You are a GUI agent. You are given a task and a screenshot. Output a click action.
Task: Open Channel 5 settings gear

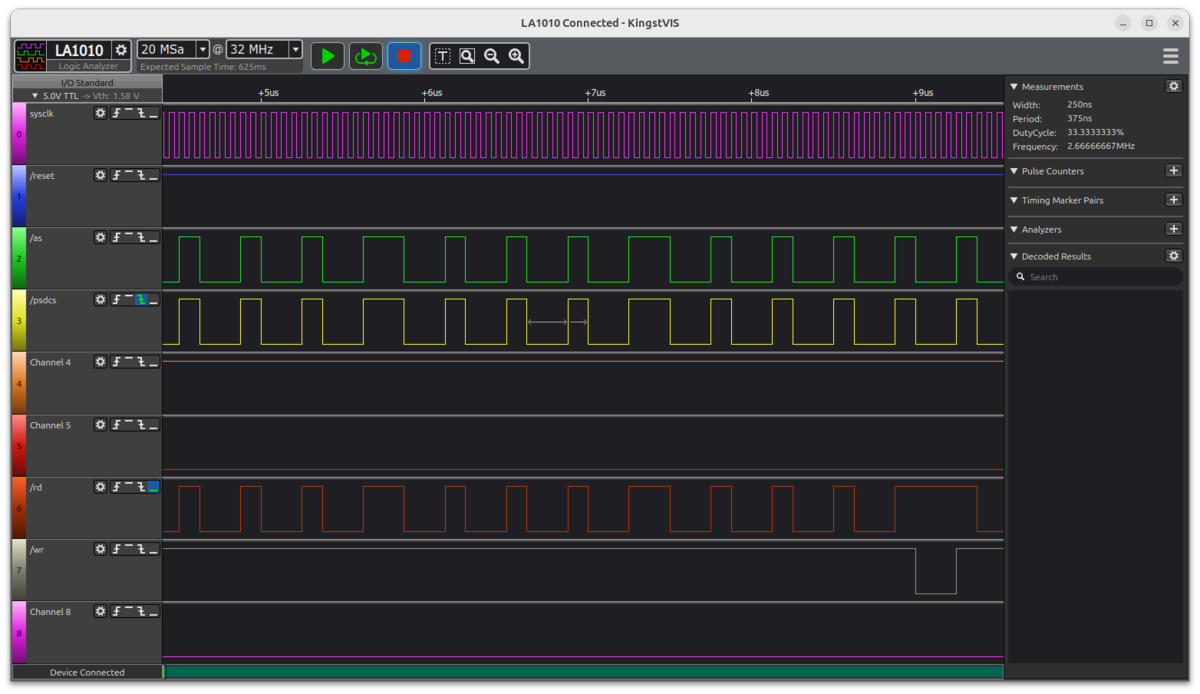(x=100, y=424)
